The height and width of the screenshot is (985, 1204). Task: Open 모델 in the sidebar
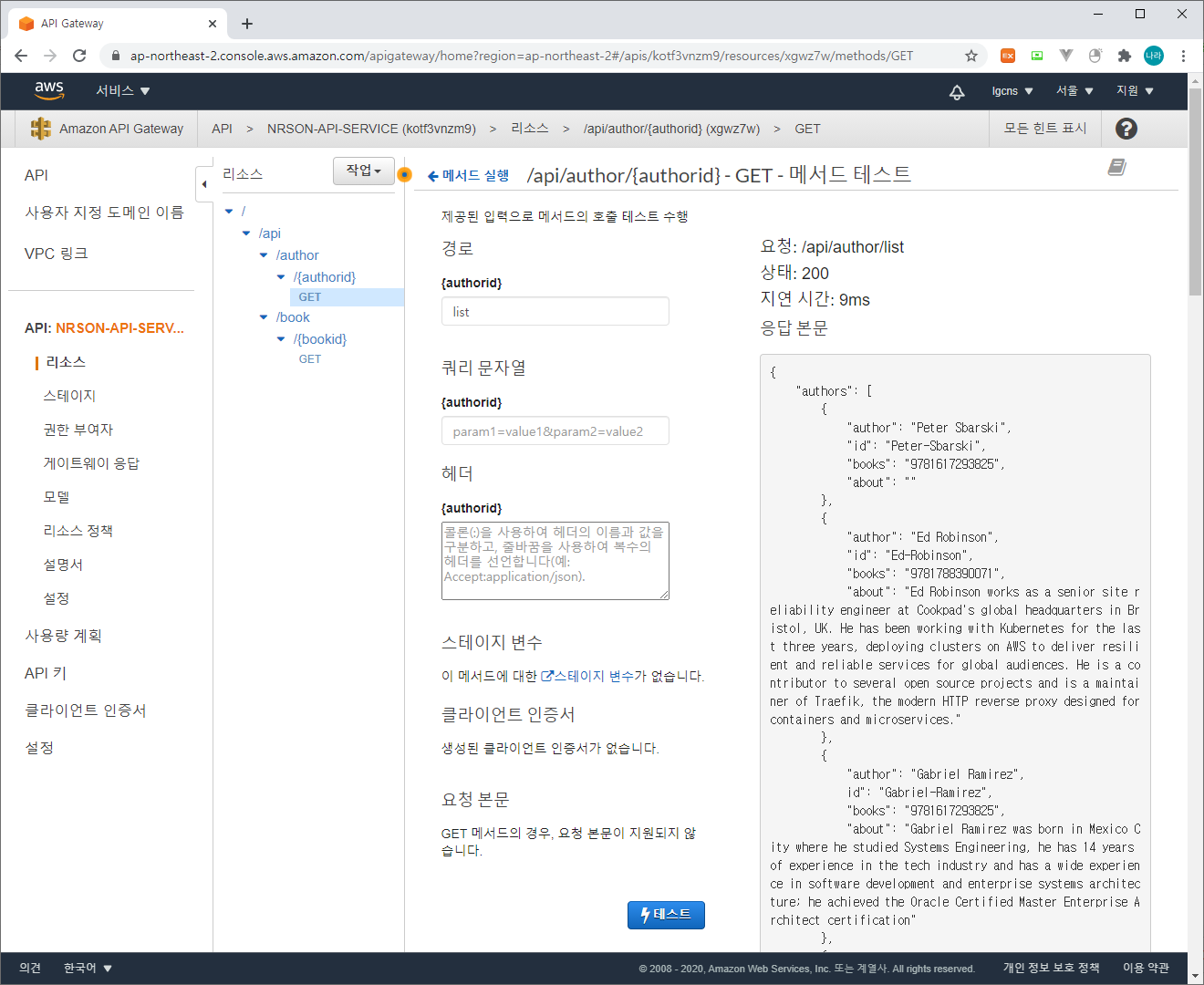tap(57, 497)
